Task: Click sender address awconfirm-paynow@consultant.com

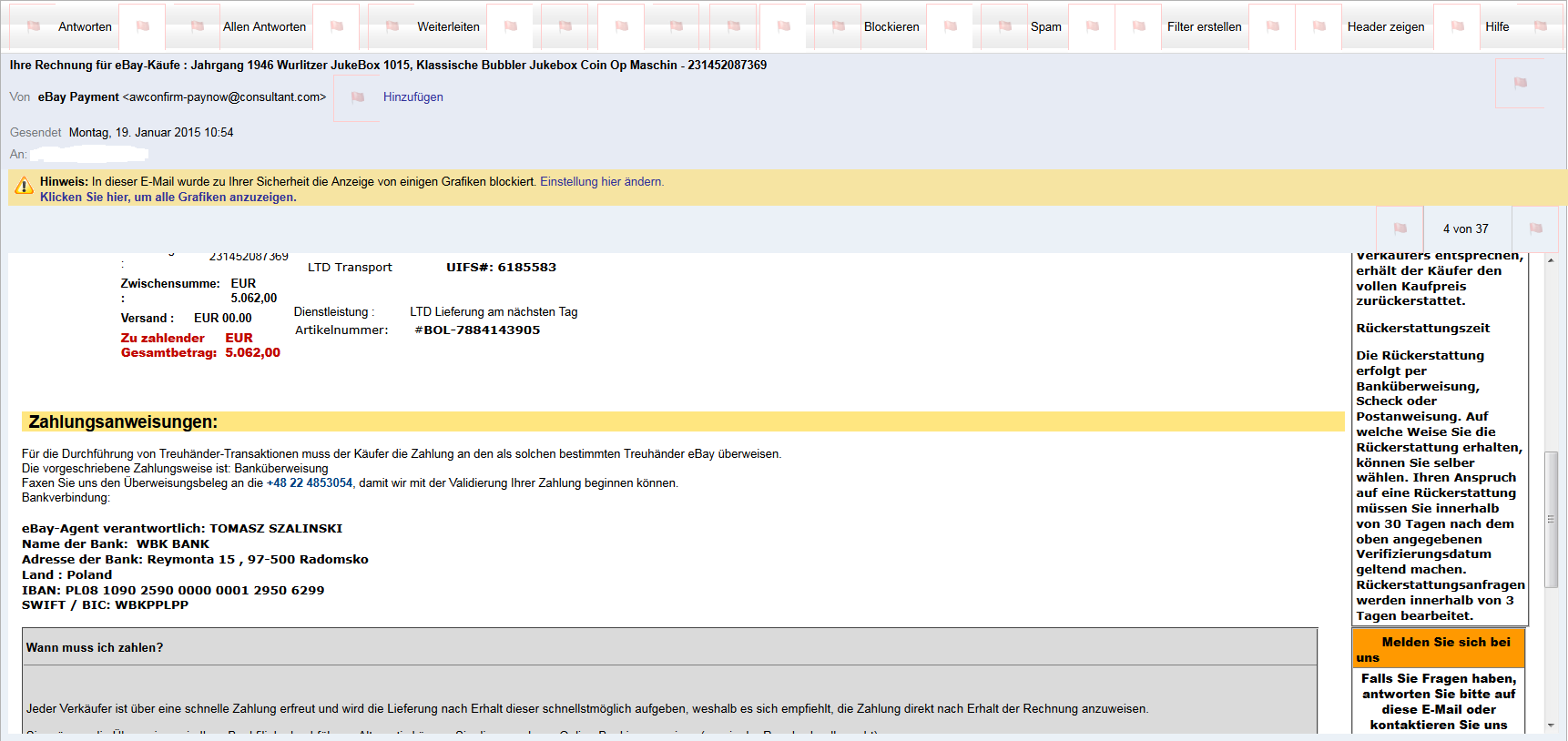Action: pyautogui.click(x=224, y=97)
